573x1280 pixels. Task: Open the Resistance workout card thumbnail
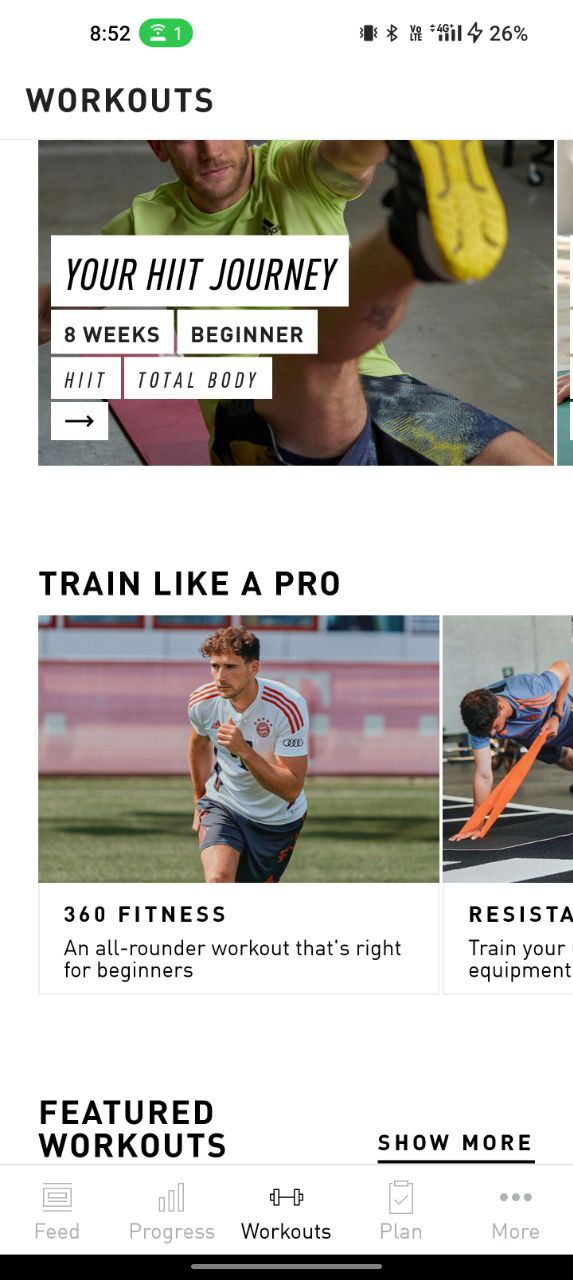(x=508, y=749)
